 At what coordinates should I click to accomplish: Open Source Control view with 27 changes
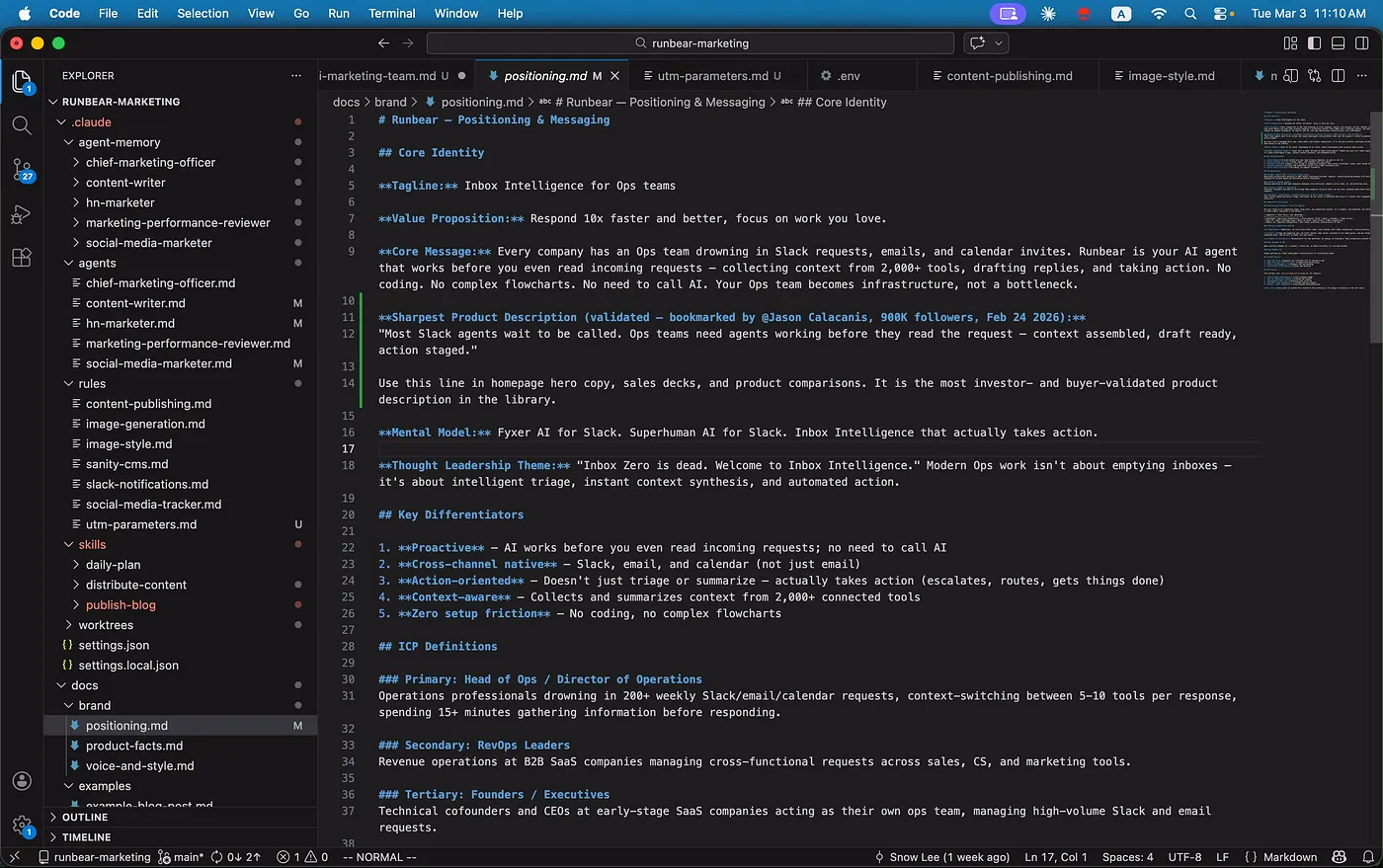coord(22,170)
